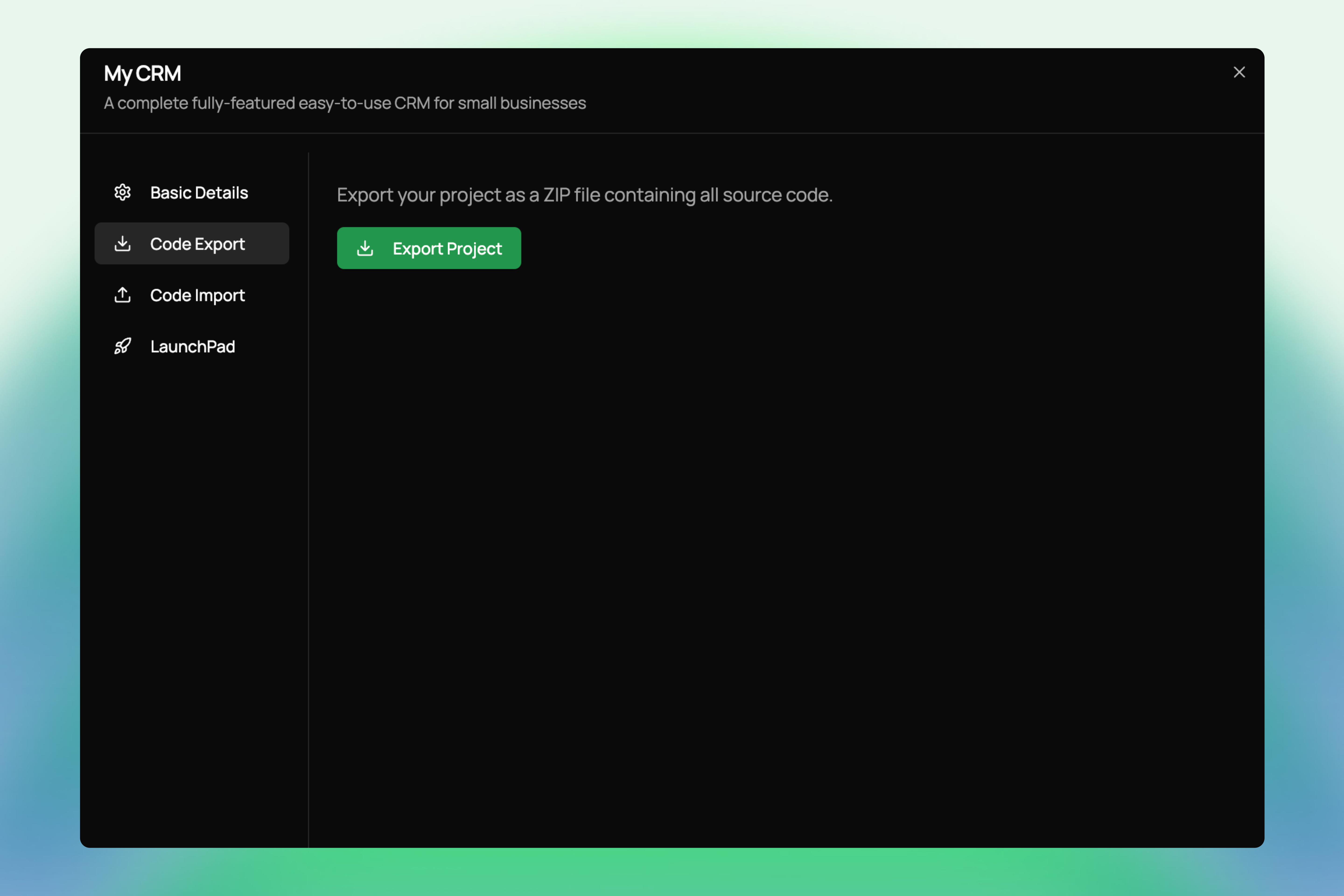Select the Code Export tab label
1344x896 pixels.
click(197, 245)
